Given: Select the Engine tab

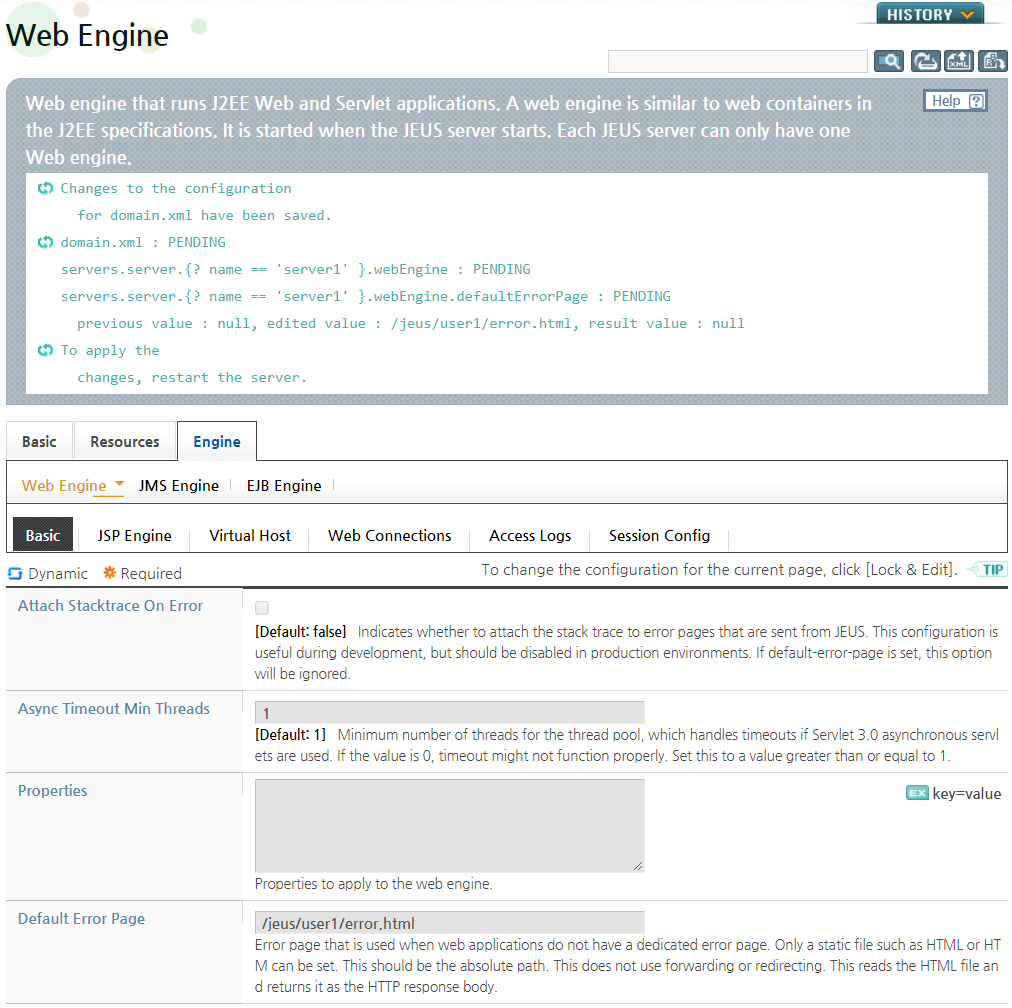Looking at the screenshot, I should pos(217,441).
